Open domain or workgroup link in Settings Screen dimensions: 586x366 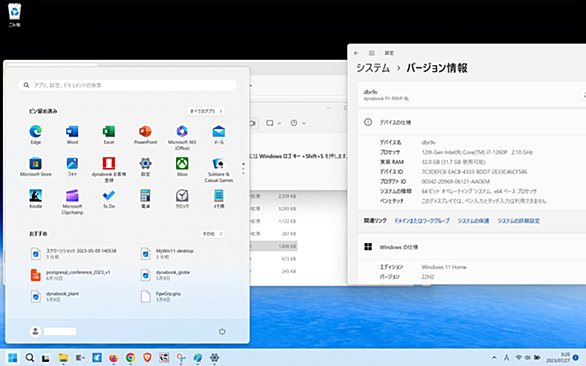422,221
